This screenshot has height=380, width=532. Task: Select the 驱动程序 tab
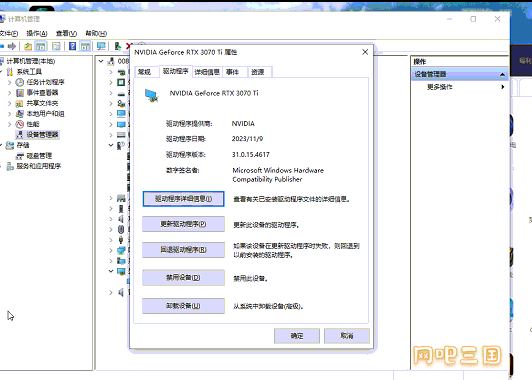point(175,71)
